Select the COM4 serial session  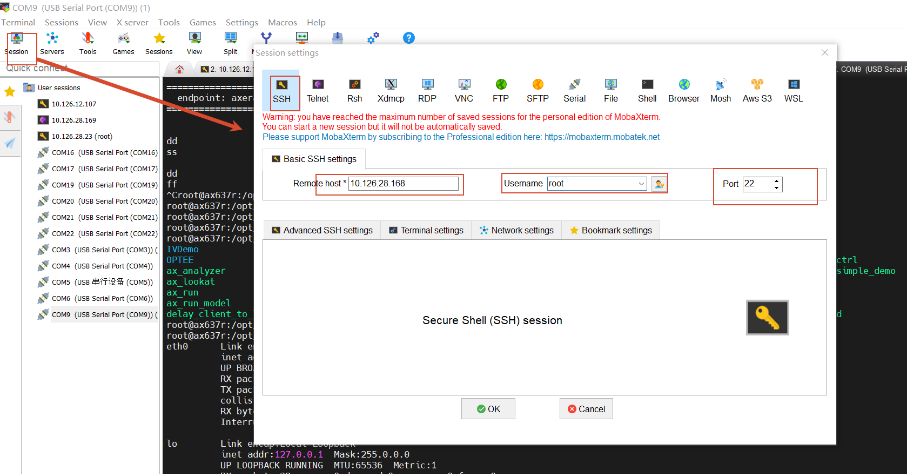(x=95, y=266)
